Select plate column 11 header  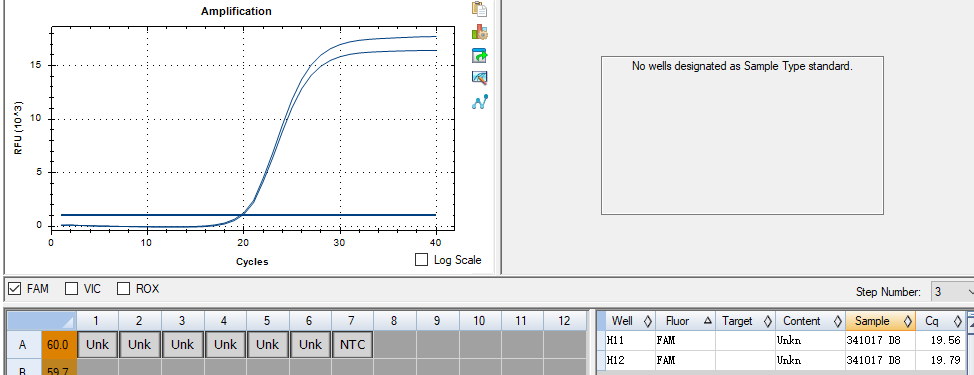(x=522, y=321)
